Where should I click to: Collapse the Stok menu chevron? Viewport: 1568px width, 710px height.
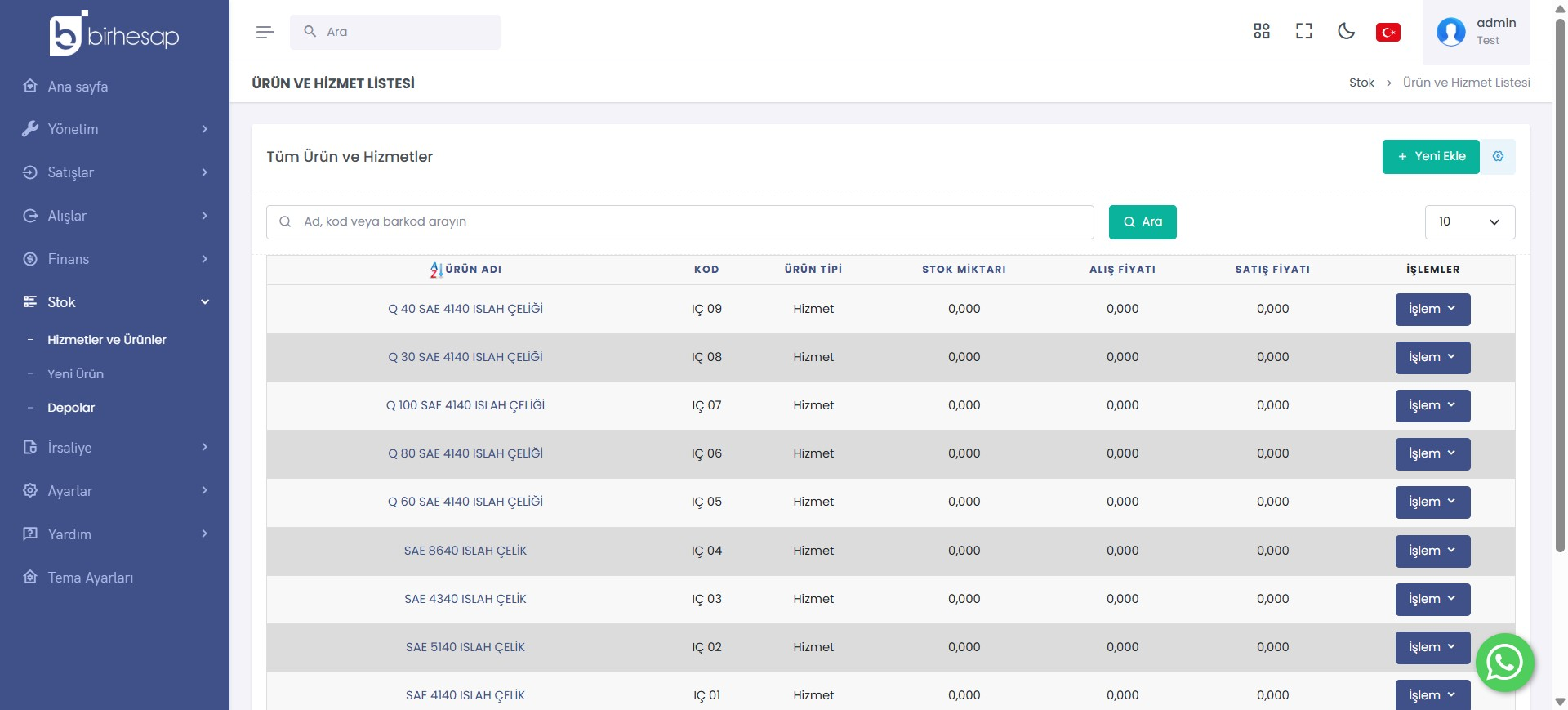(x=205, y=302)
